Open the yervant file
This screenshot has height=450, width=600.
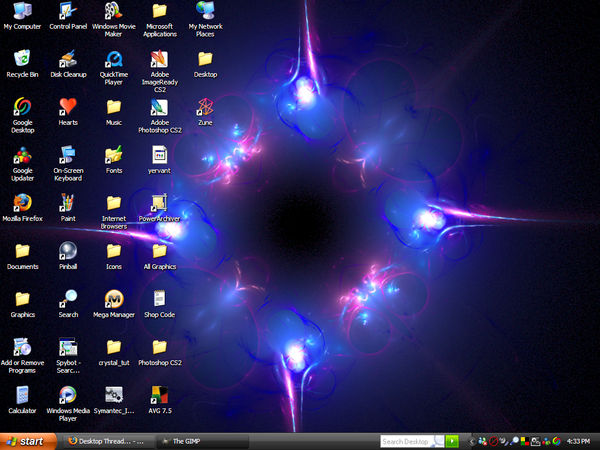click(x=160, y=160)
